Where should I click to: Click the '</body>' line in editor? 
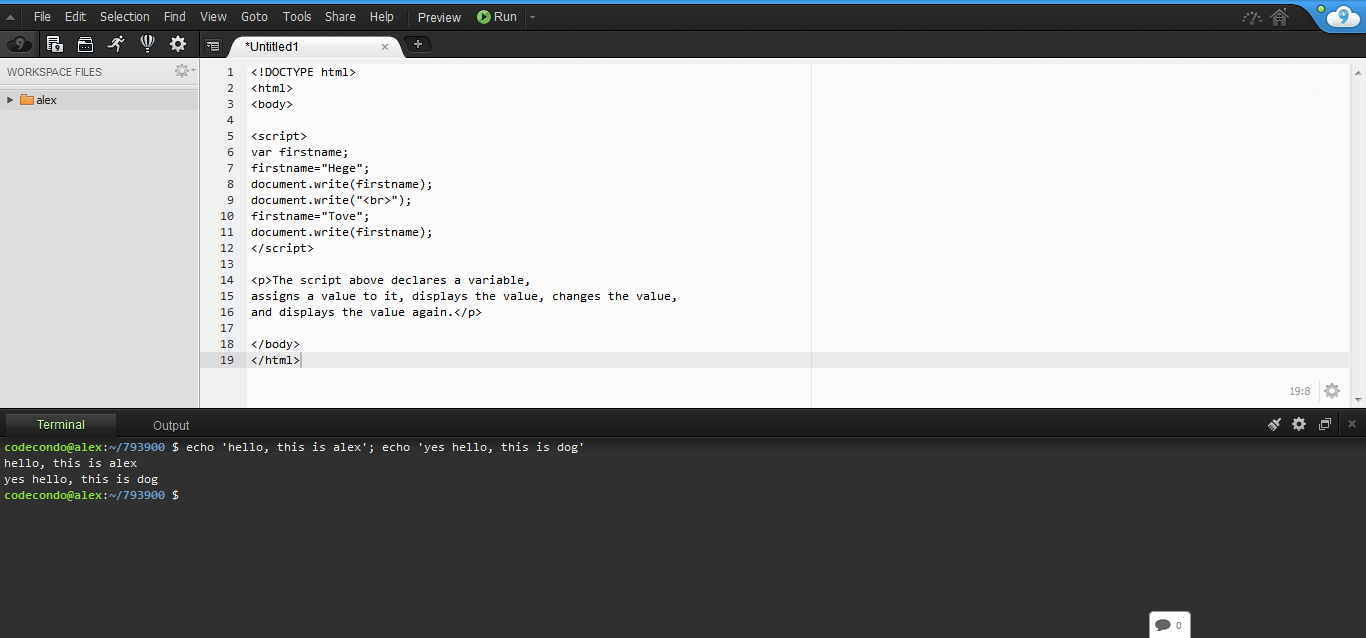[275, 344]
